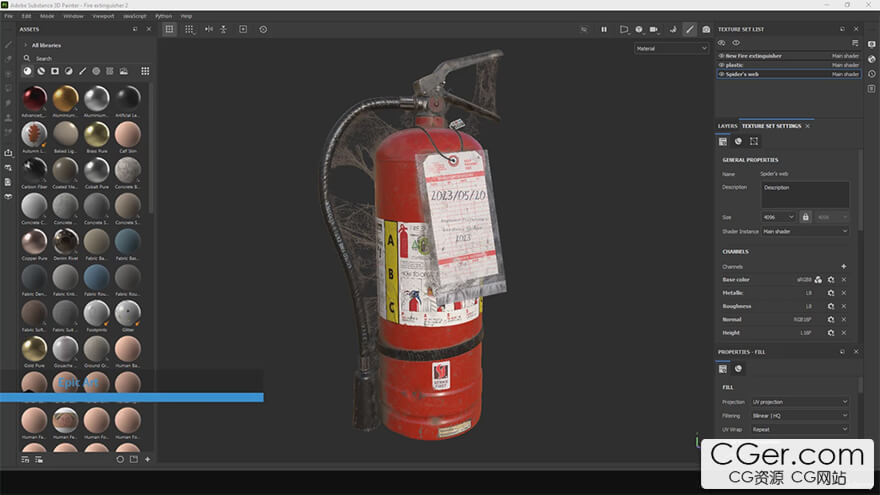880x495 pixels.
Task: Click the grid view icon in Assets panel
Action: (145, 71)
